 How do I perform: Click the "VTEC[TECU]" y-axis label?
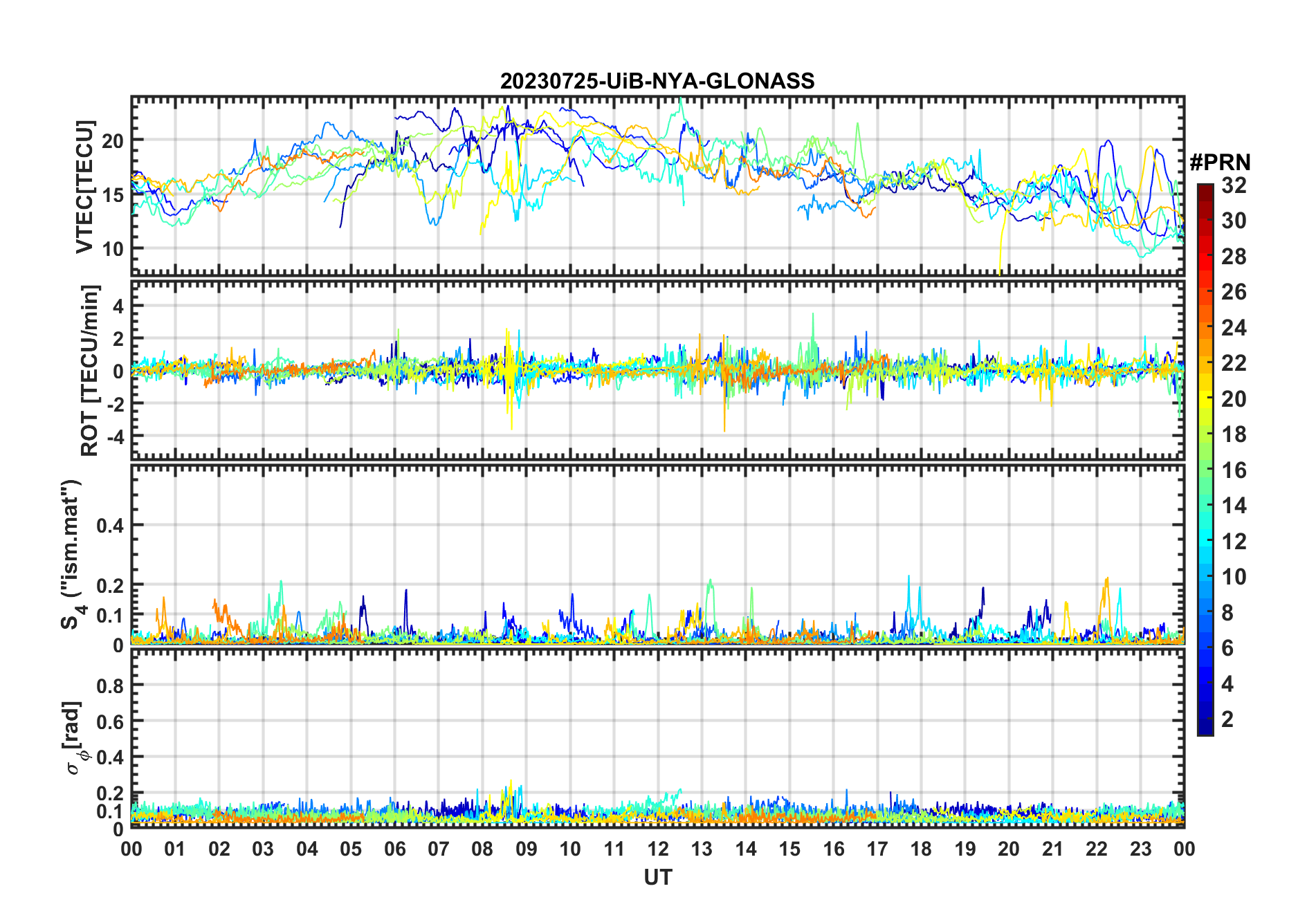point(84,187)
